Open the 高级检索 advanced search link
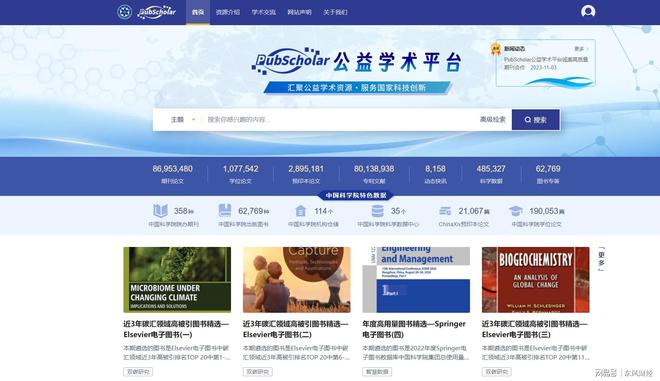This screenshot has height=381, width=660. [x=492, y=120]
